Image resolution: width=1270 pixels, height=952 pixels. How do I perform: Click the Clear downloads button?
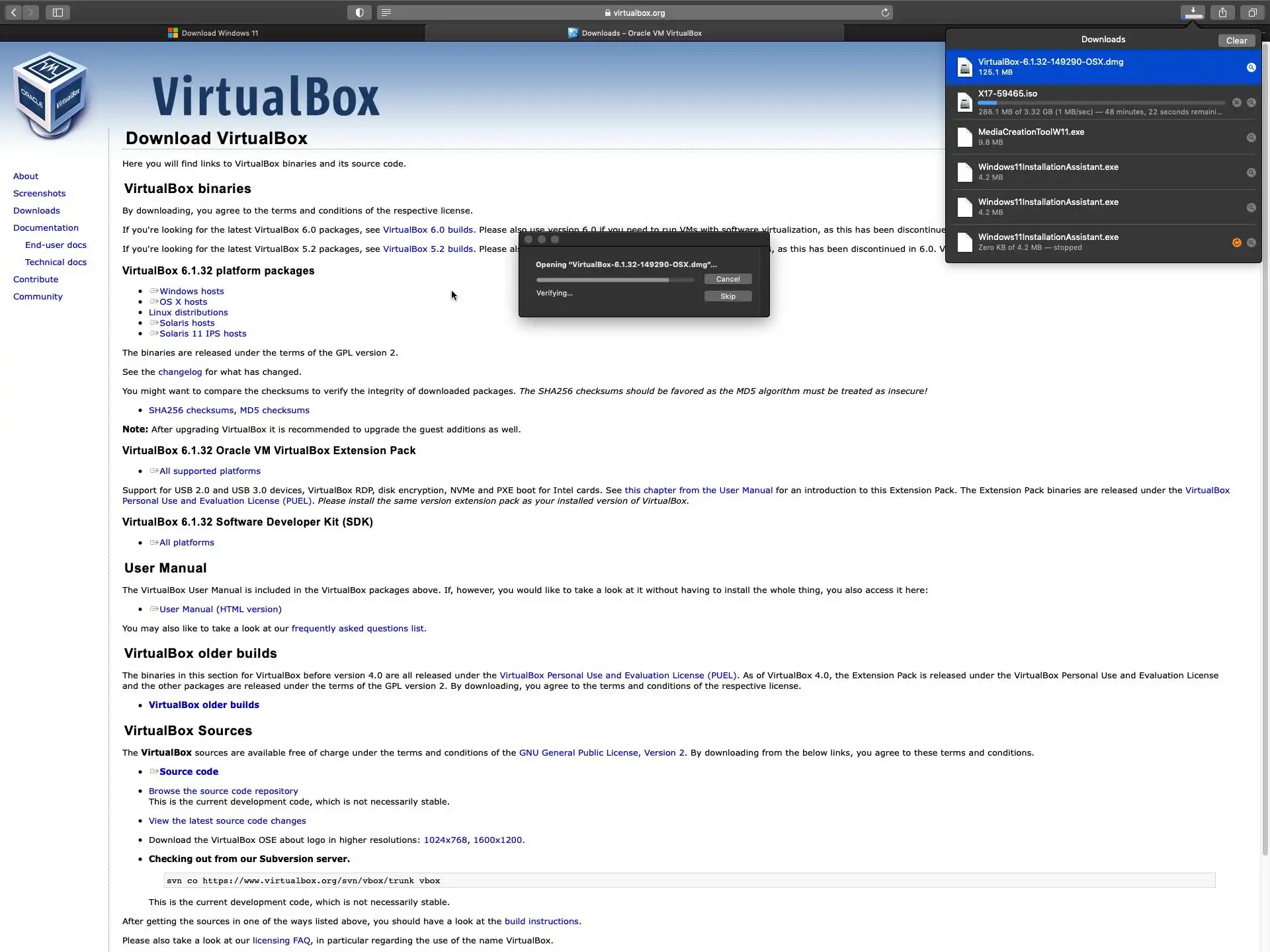pyautogui.click(x=1236, y=40)
